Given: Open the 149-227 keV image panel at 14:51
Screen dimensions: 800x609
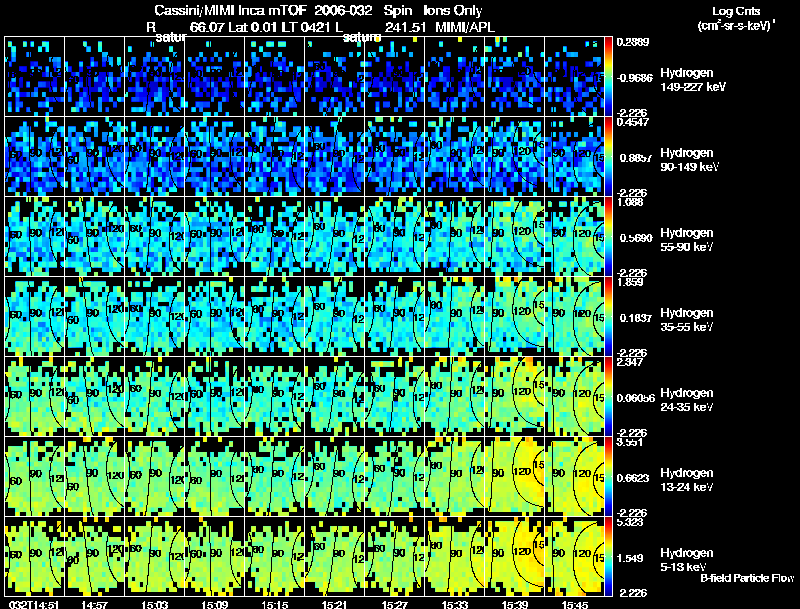Looking at the screenshot, I should 35,77.
